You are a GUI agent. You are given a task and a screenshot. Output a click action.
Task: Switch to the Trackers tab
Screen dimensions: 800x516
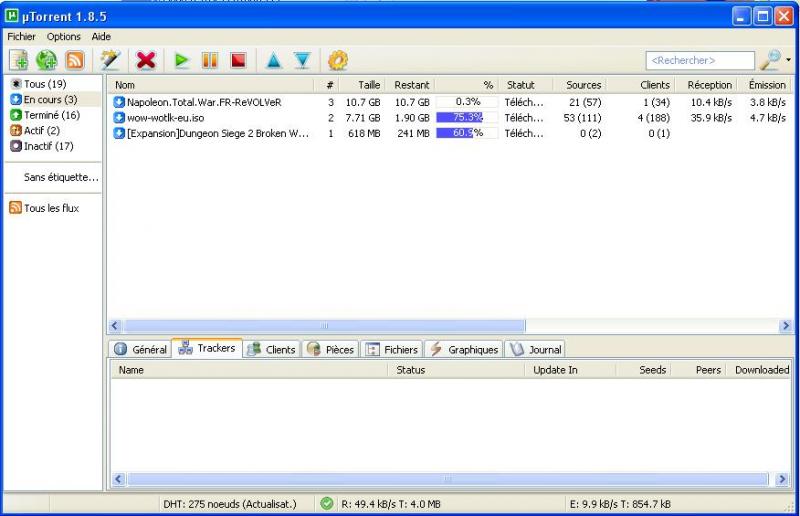(x=207, y=348)
